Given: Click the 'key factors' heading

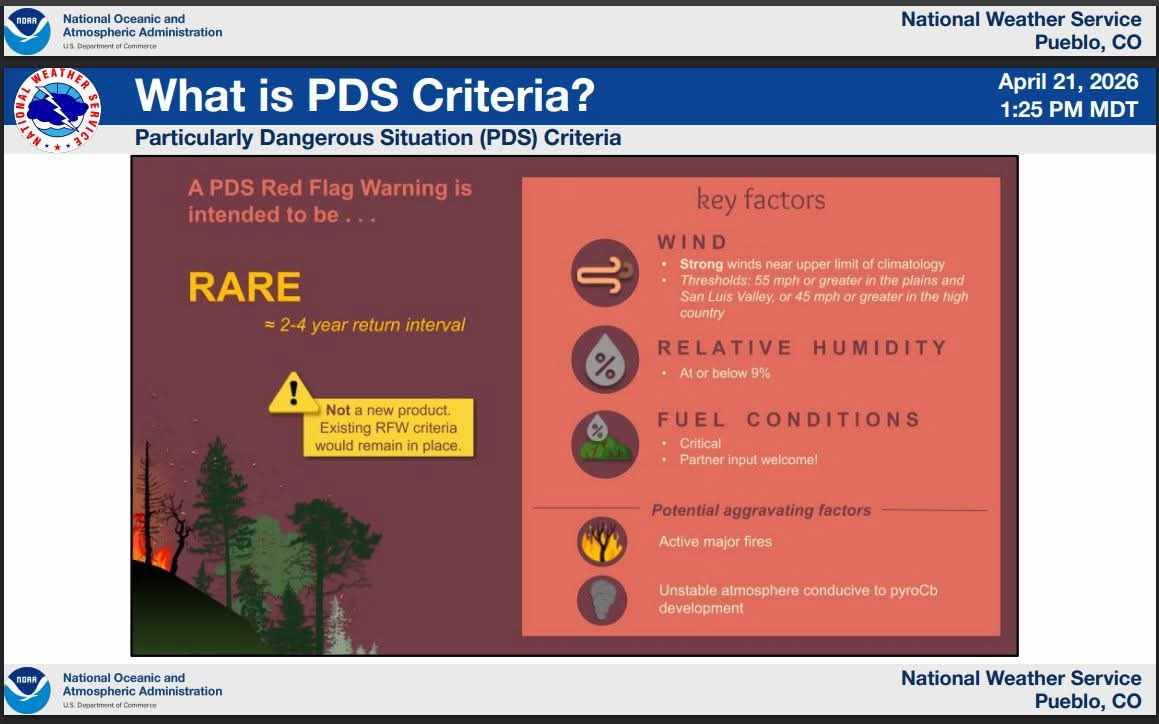Looking at the screenshot, I should [x=761, y=200].
